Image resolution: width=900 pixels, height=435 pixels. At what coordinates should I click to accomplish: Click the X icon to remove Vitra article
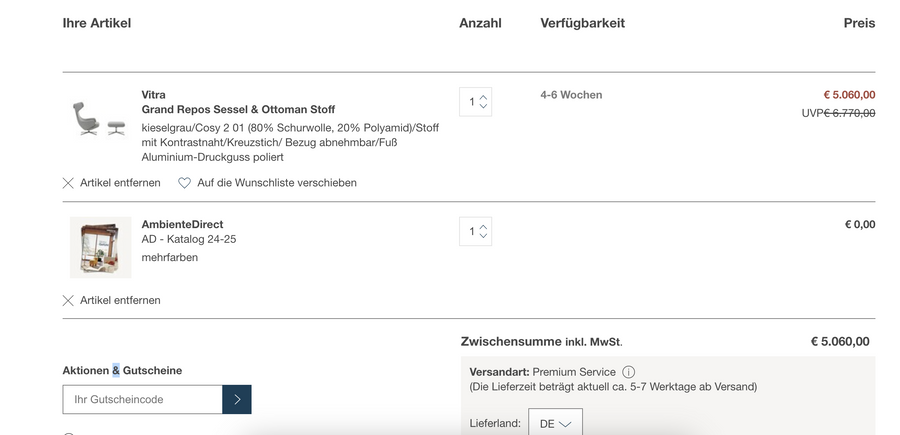(68, 183)
